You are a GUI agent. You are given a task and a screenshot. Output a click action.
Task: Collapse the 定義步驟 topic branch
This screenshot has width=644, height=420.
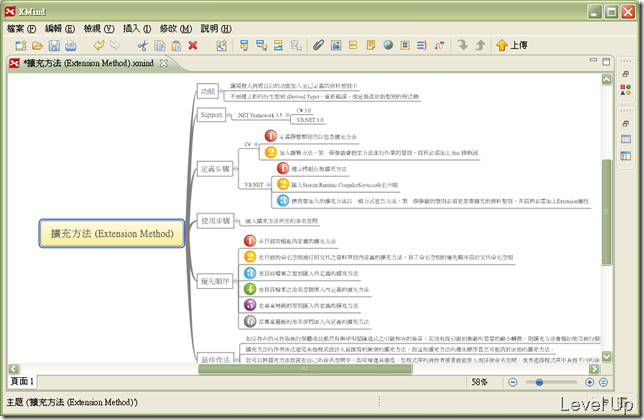point(236,169)
